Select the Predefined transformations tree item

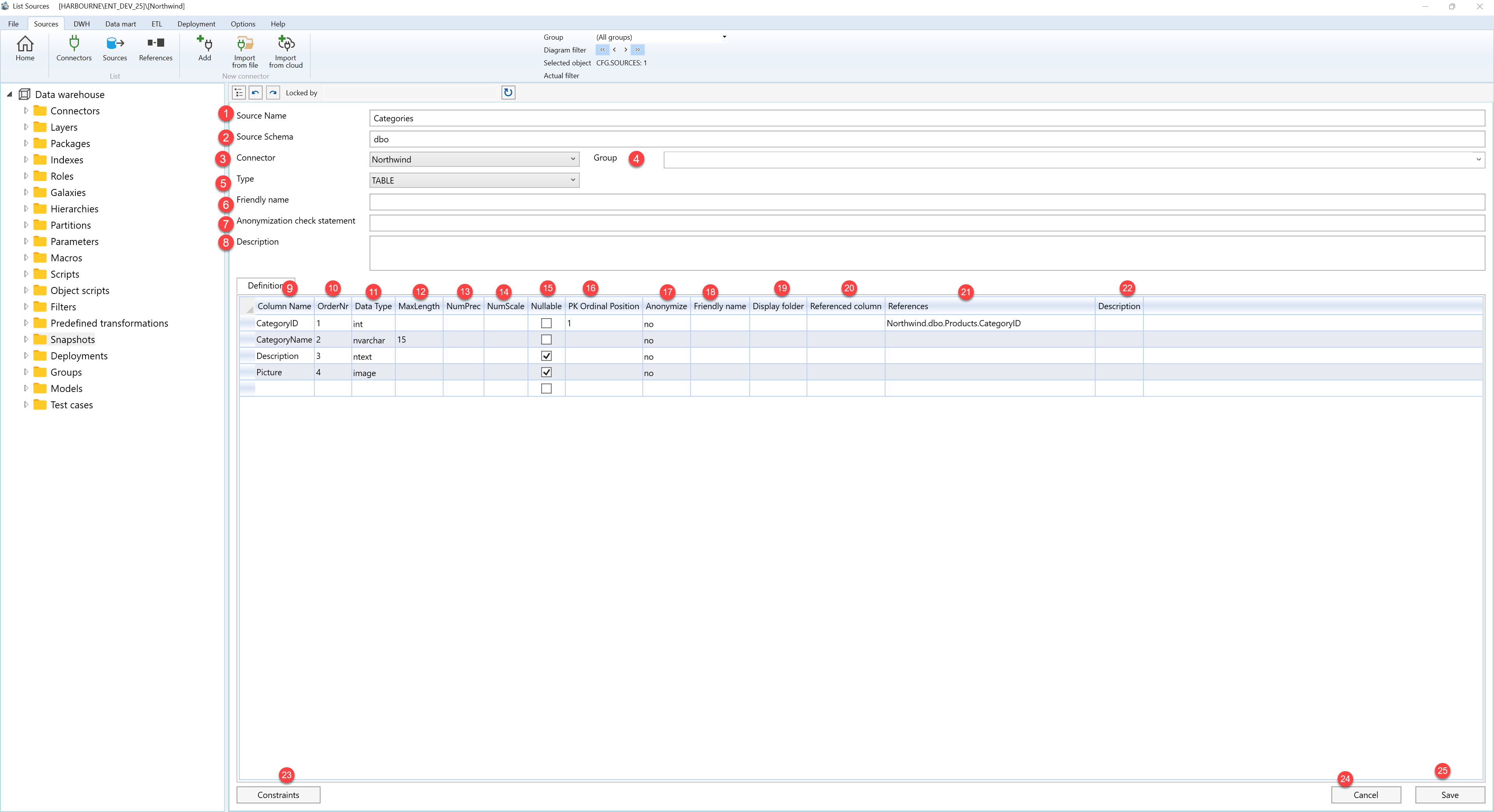pos(109,323)
